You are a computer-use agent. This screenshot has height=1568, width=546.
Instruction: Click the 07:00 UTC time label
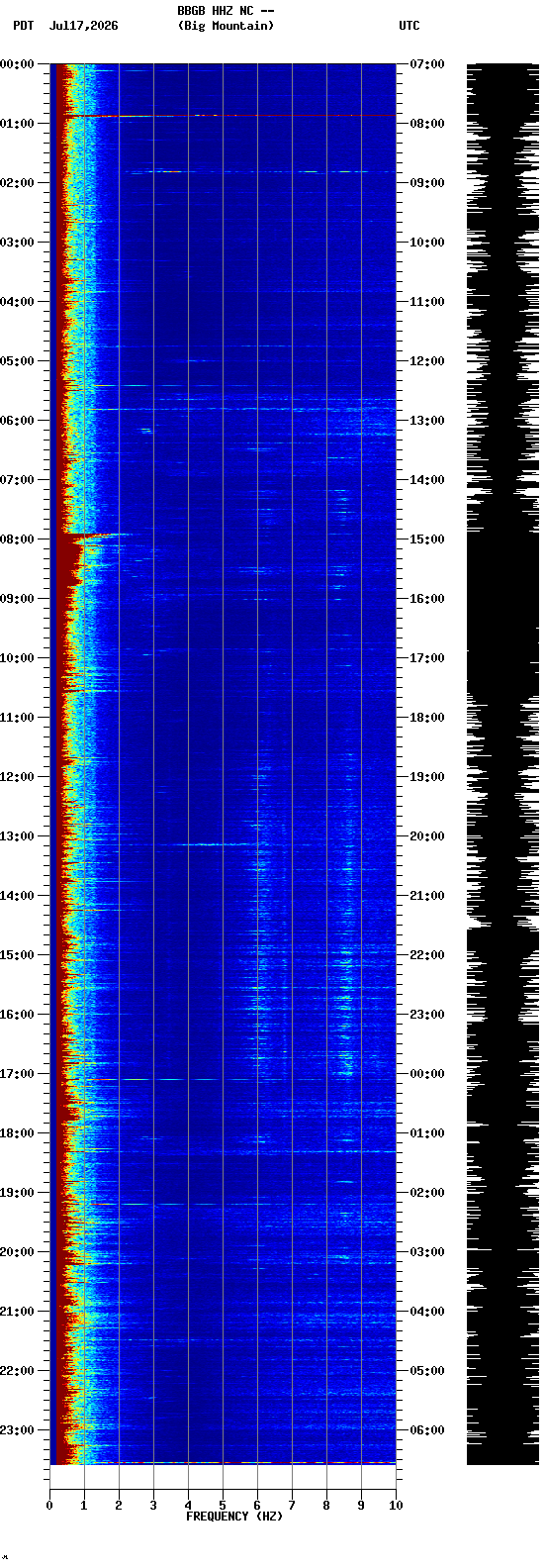pos(426,64)
